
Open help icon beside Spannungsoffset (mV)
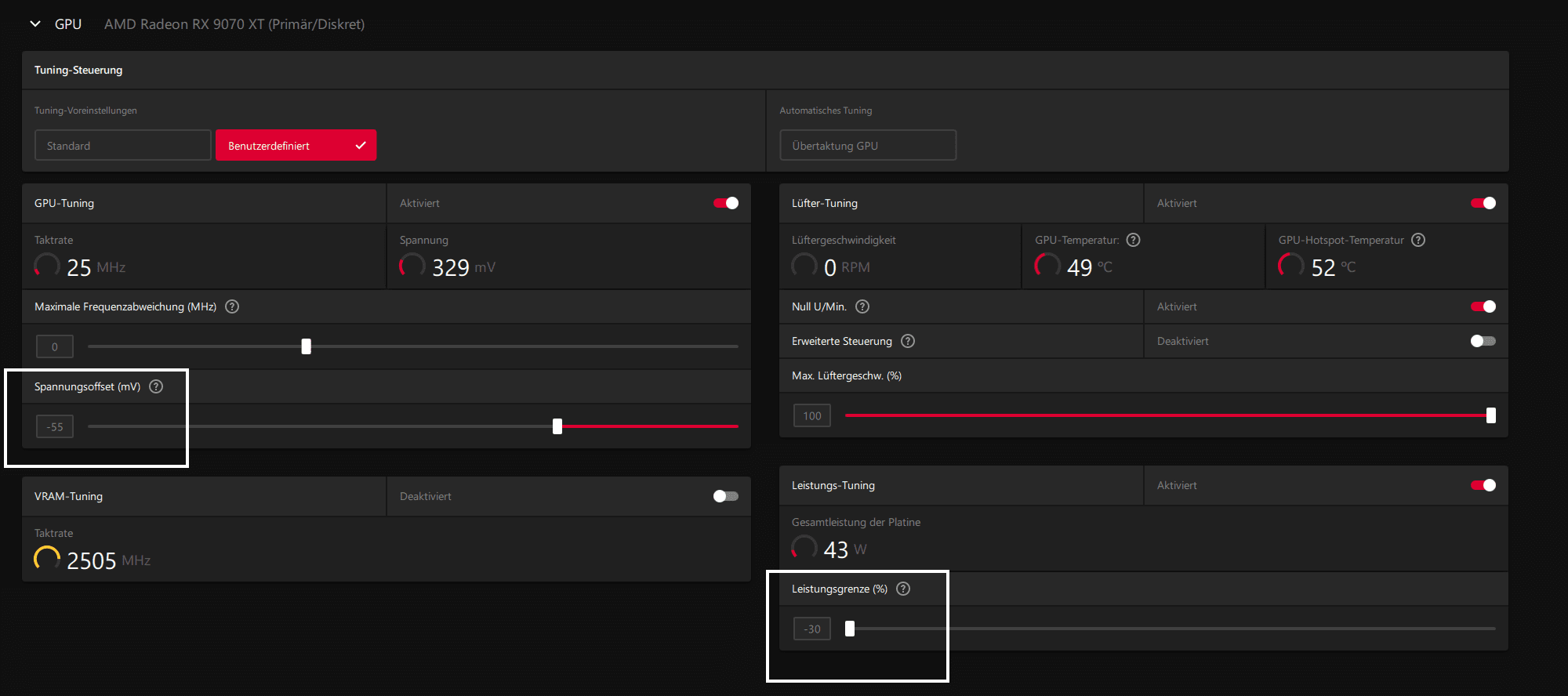[x=156, y=386]
